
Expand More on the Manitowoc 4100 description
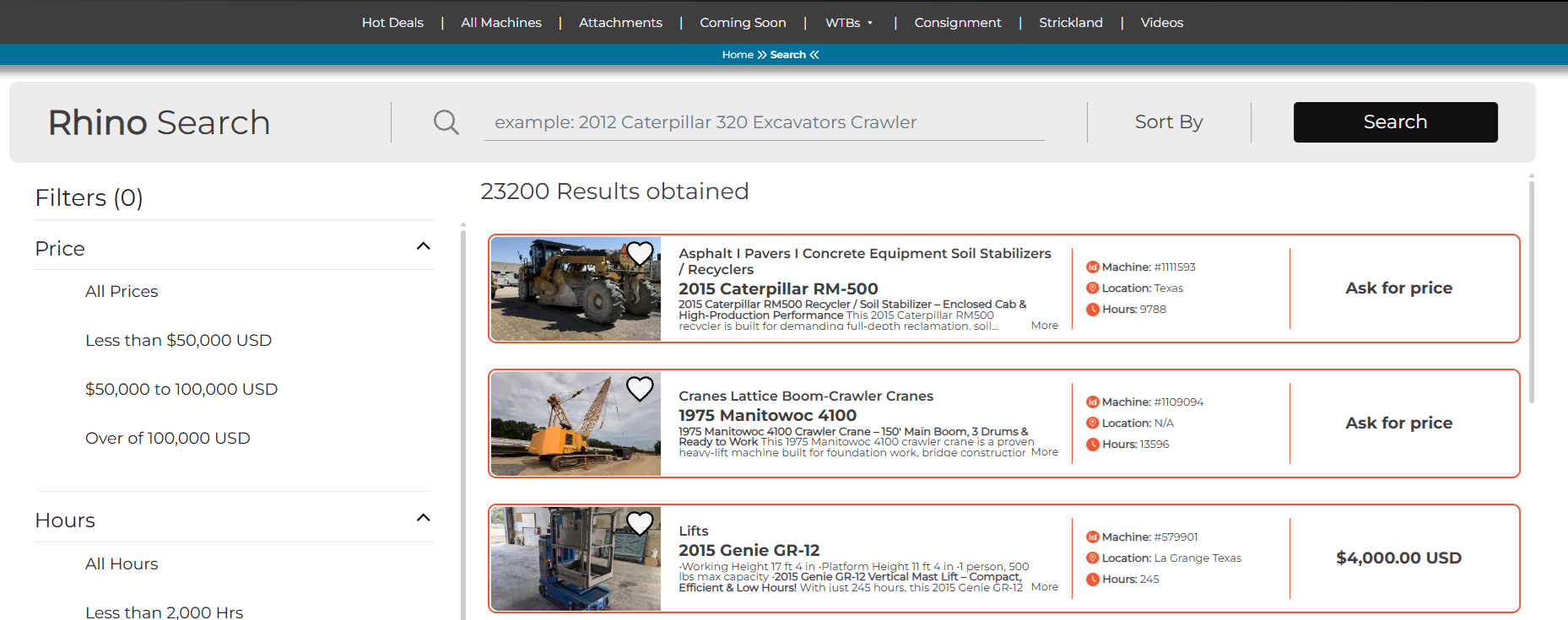click(1045, 452)
